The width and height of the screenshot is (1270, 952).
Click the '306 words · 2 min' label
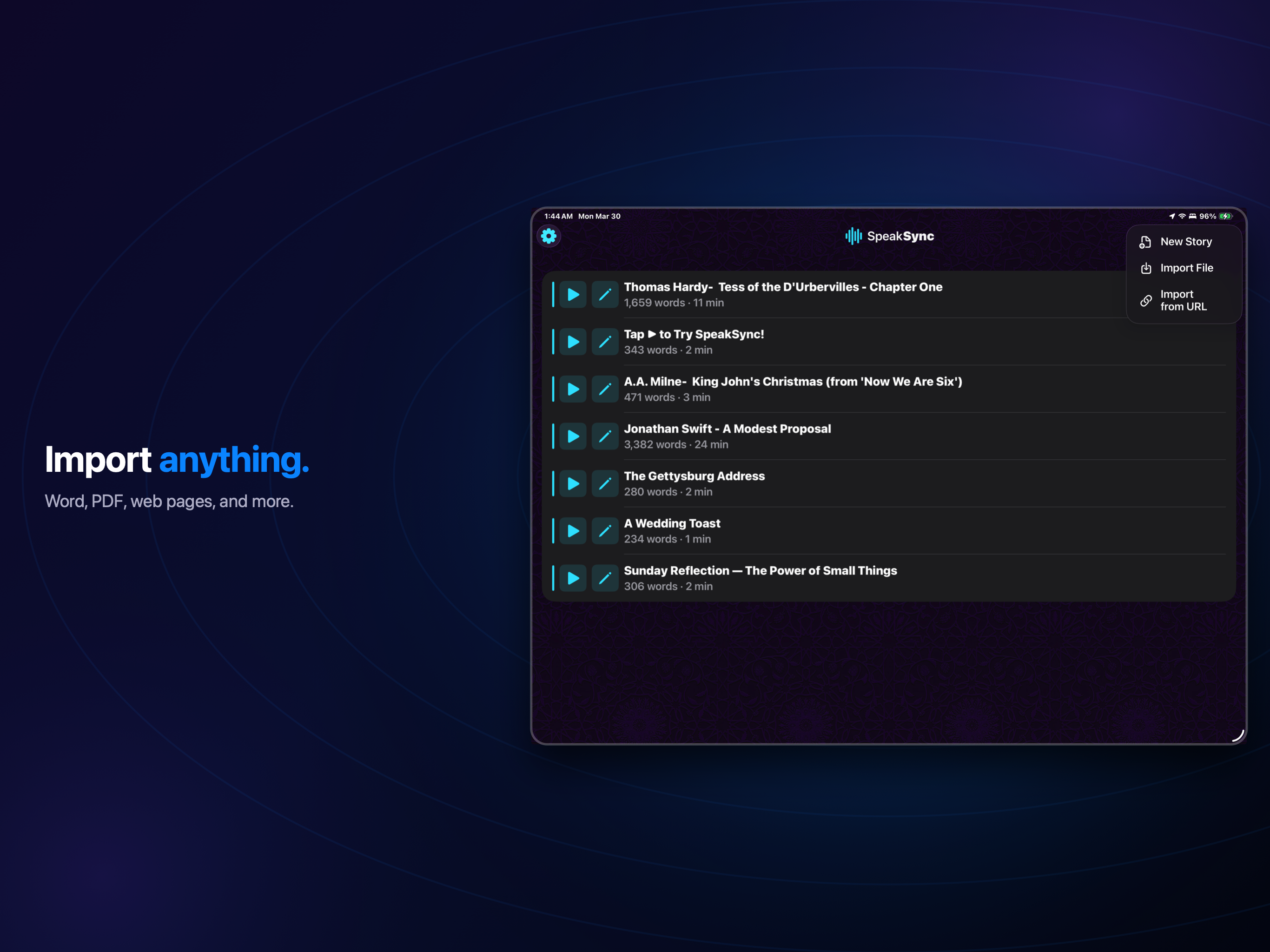pyautogui.click(x=668, y=586)
